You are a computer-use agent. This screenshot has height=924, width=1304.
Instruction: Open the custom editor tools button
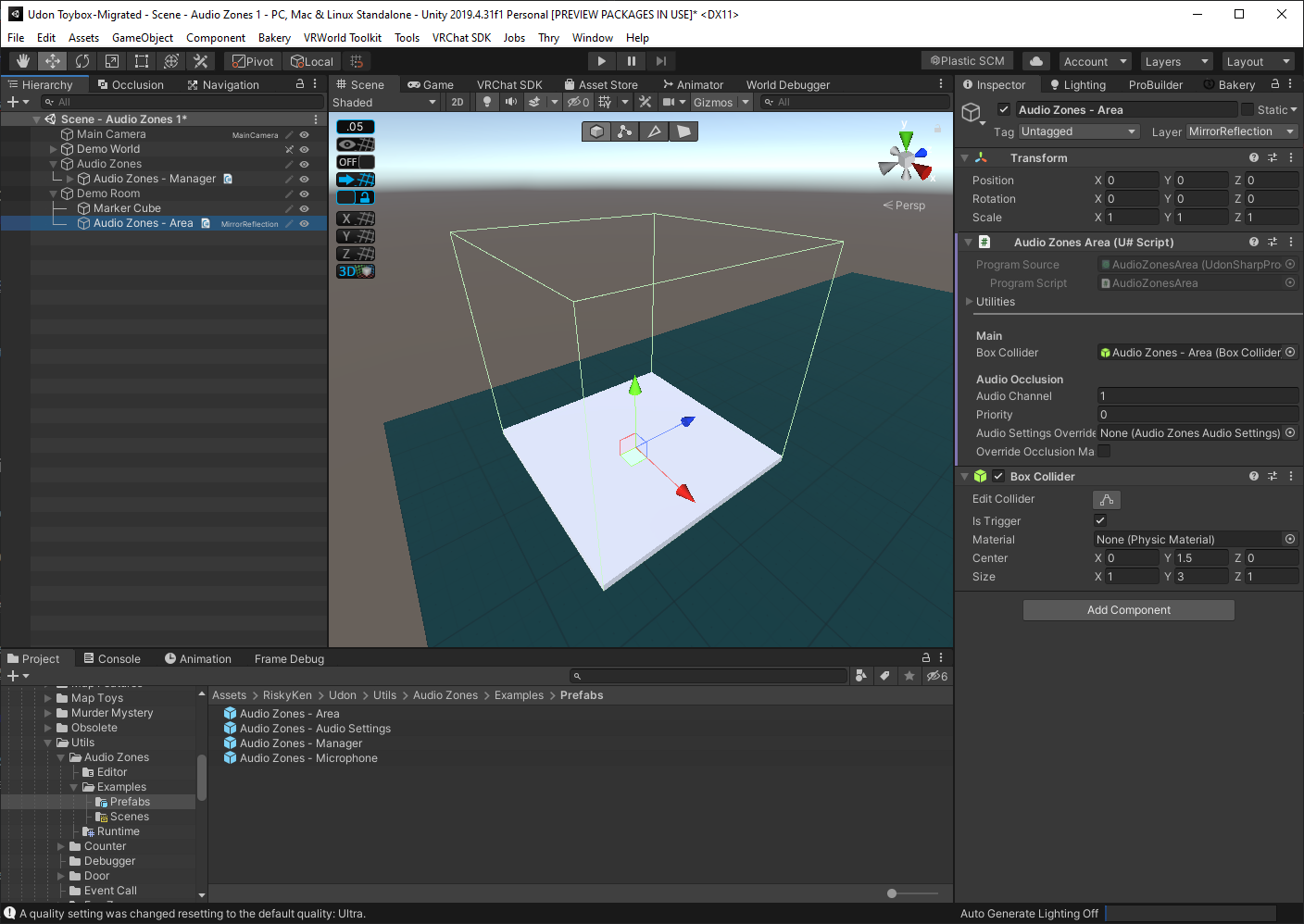[201, 61]
